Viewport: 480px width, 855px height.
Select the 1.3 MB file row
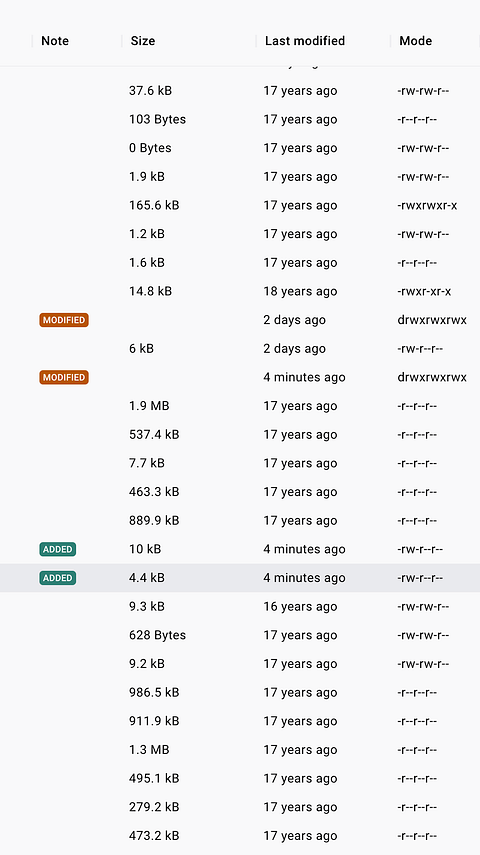click(240, 750)
